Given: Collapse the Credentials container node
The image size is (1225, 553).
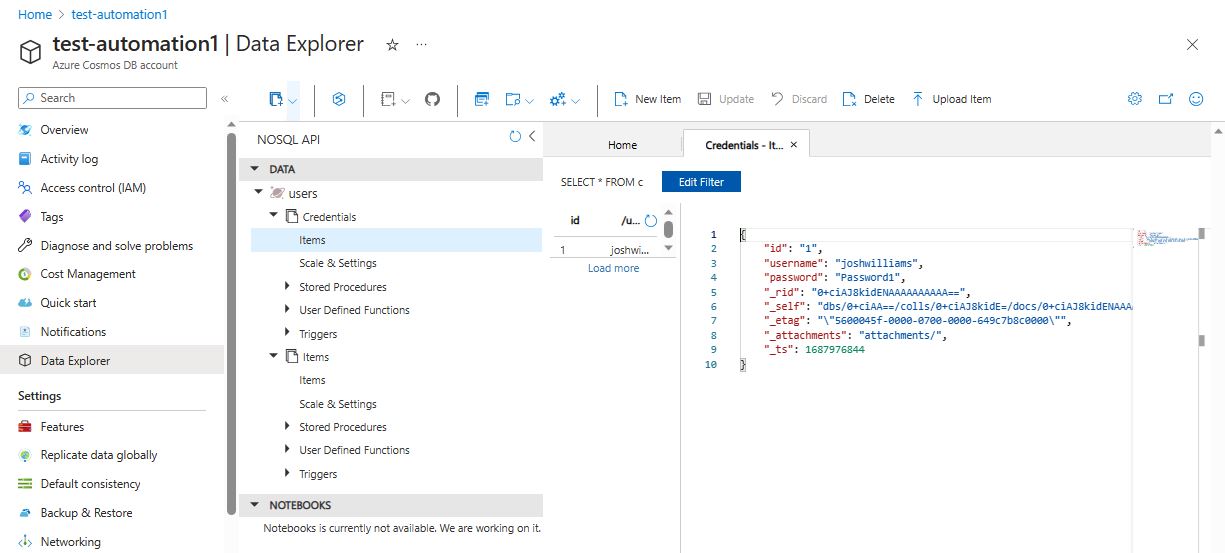Looking at the screenshot, I should pos(273,216).
